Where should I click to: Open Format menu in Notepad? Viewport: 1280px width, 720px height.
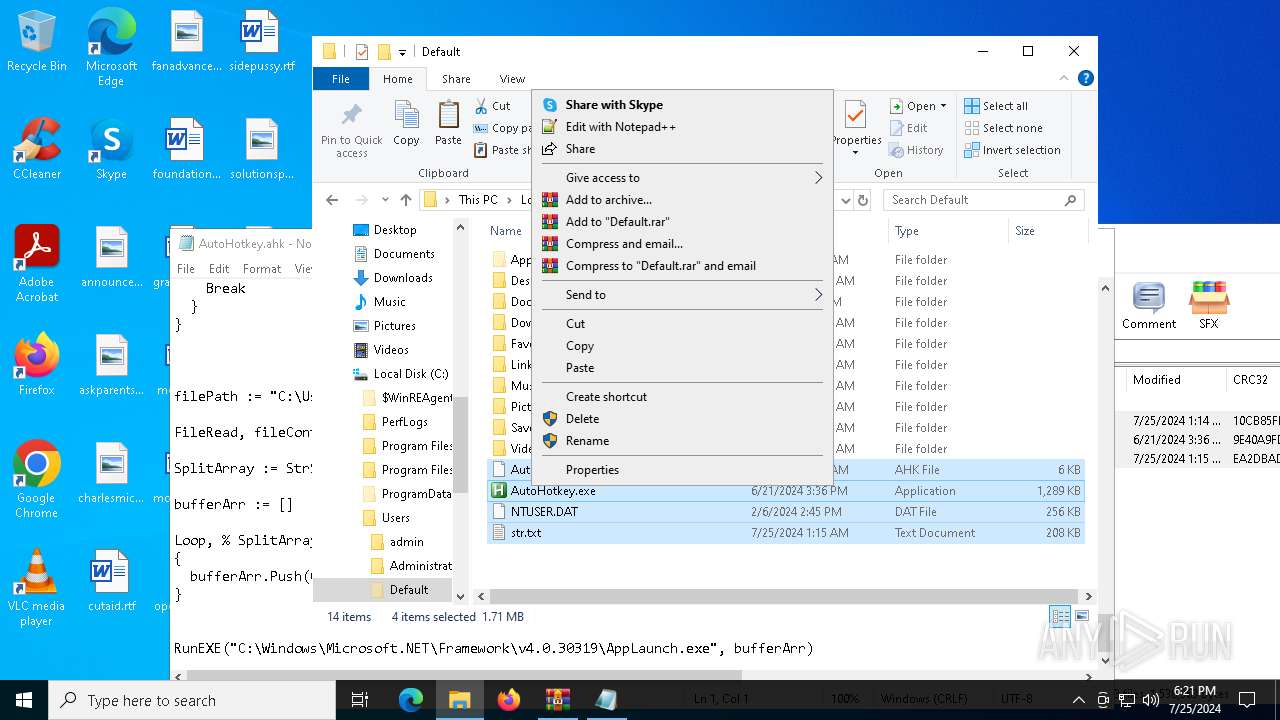[262, 269]
